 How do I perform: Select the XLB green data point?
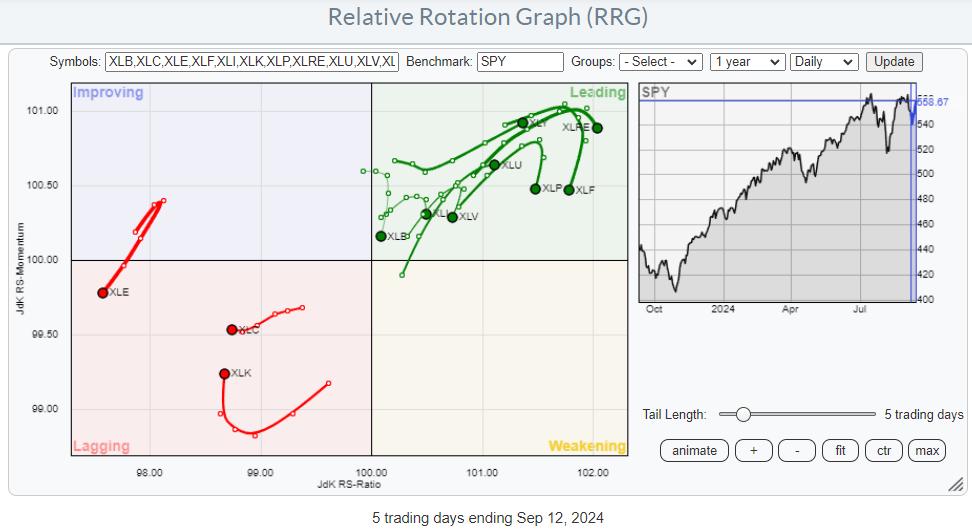(x=381, y=236)
